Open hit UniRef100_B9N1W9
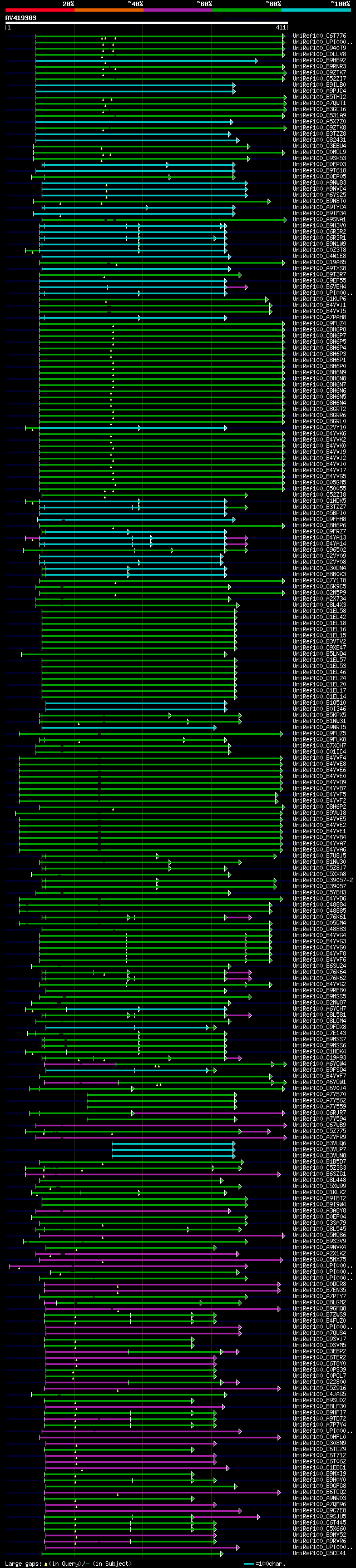 (x=319, y=244)
